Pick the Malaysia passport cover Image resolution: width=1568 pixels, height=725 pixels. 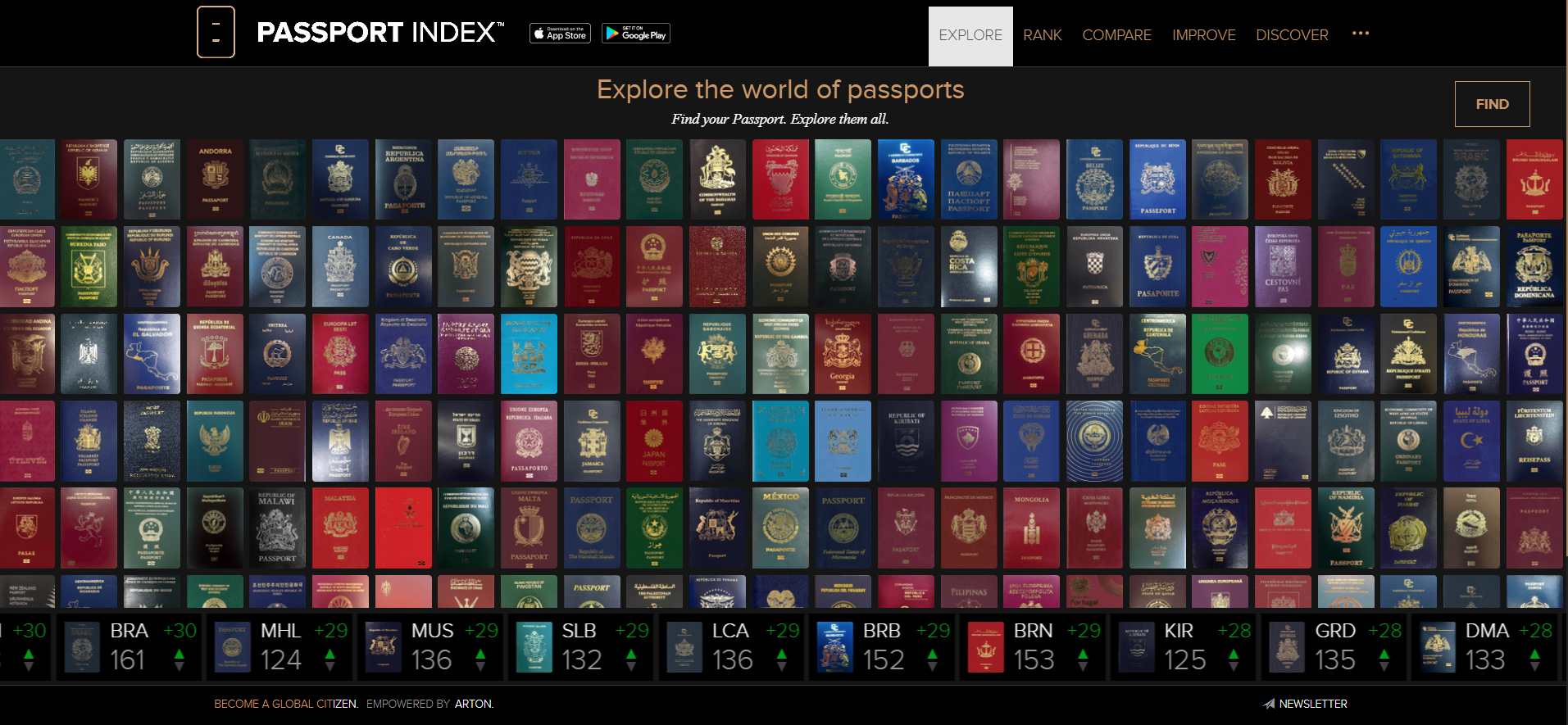click(x=340, y=528)
